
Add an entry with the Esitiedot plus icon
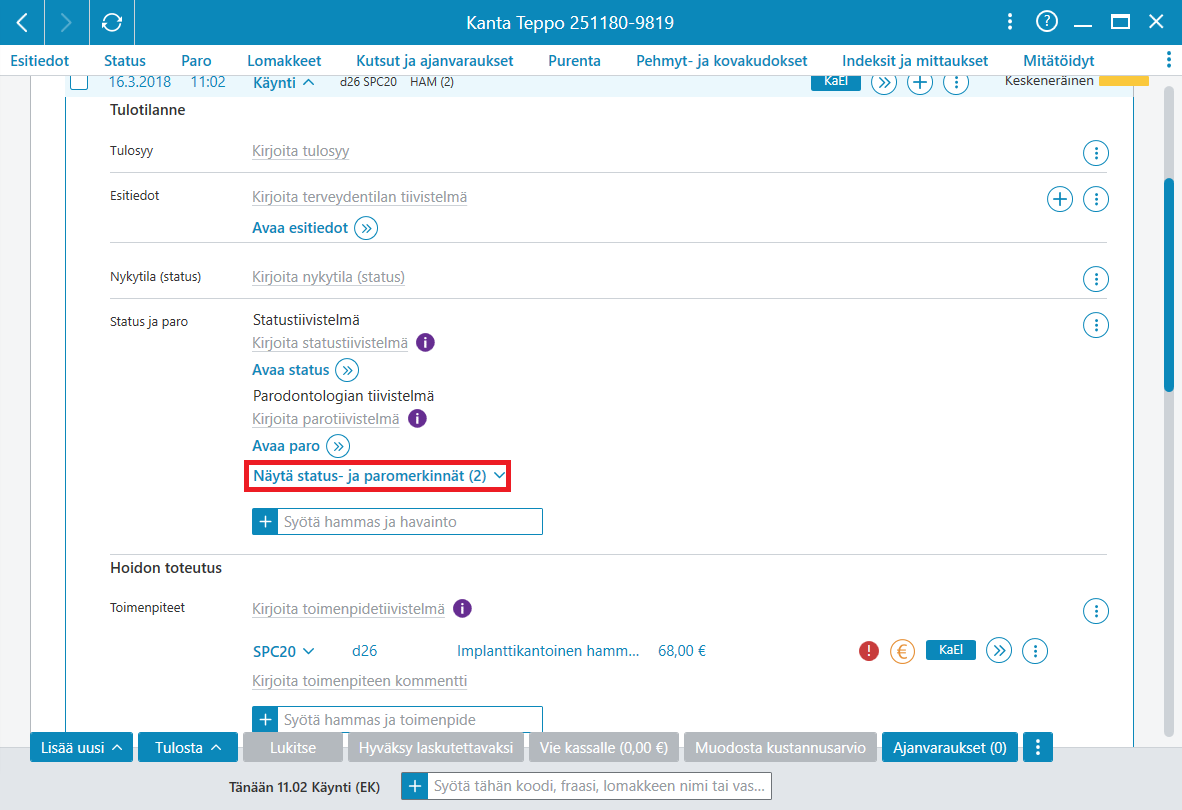click(x=1059, y=199)
